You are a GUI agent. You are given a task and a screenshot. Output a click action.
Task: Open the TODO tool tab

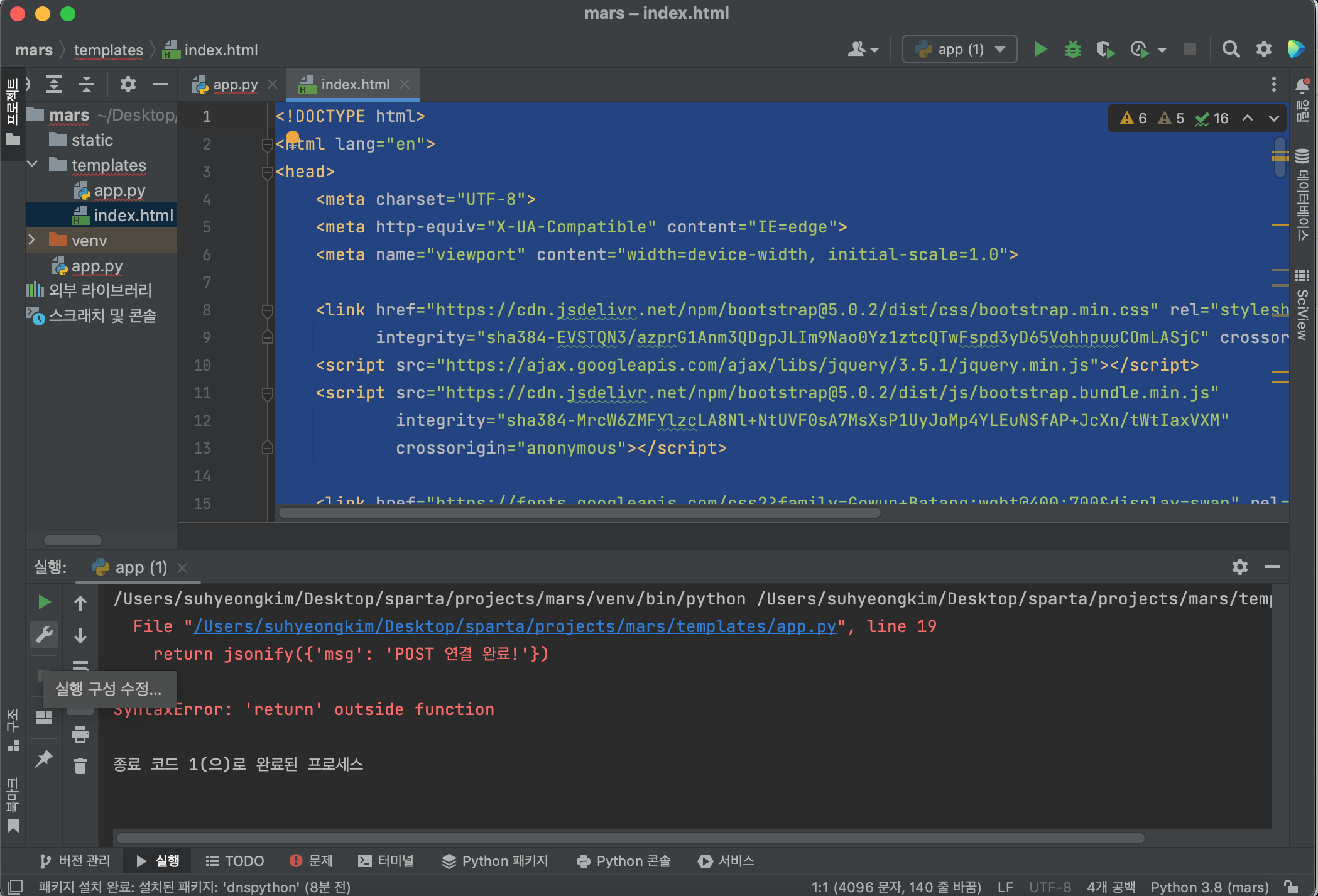[235, 860]
